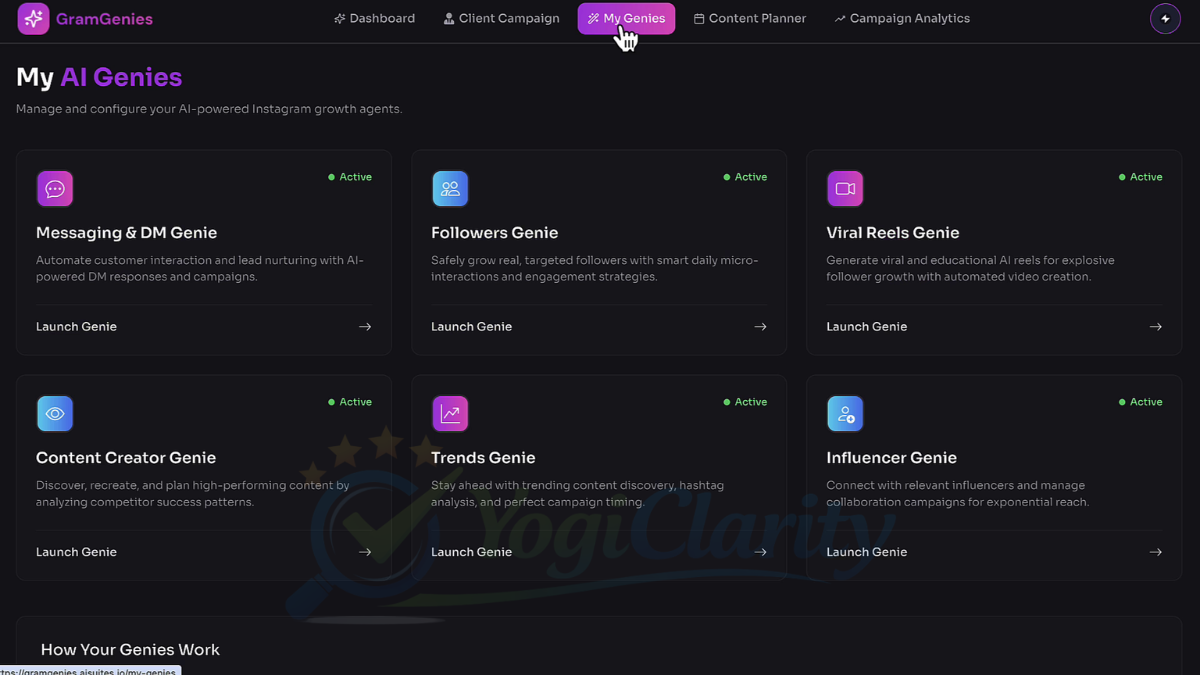Click the Trends Genie chart icon
The image size is (1200, 675).
click(x=450, y=414)
